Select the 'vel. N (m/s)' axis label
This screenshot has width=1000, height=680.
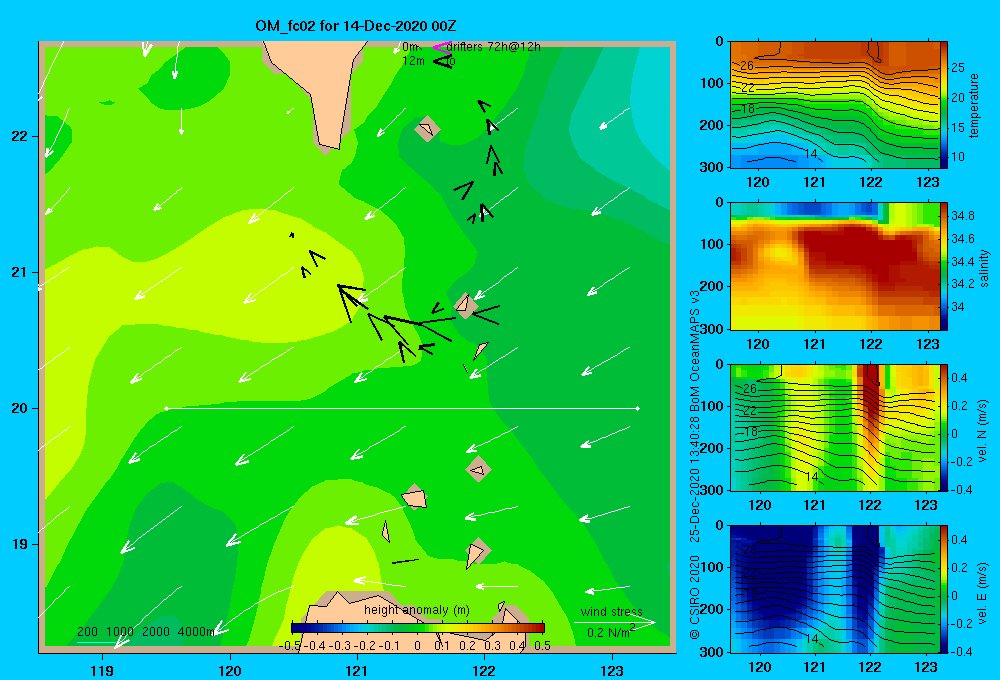pyautogui.click(x=982, y=431)
